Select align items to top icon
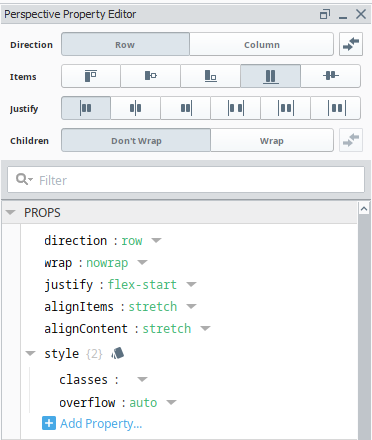Screen dimensions: 372x440 (91, 76)
